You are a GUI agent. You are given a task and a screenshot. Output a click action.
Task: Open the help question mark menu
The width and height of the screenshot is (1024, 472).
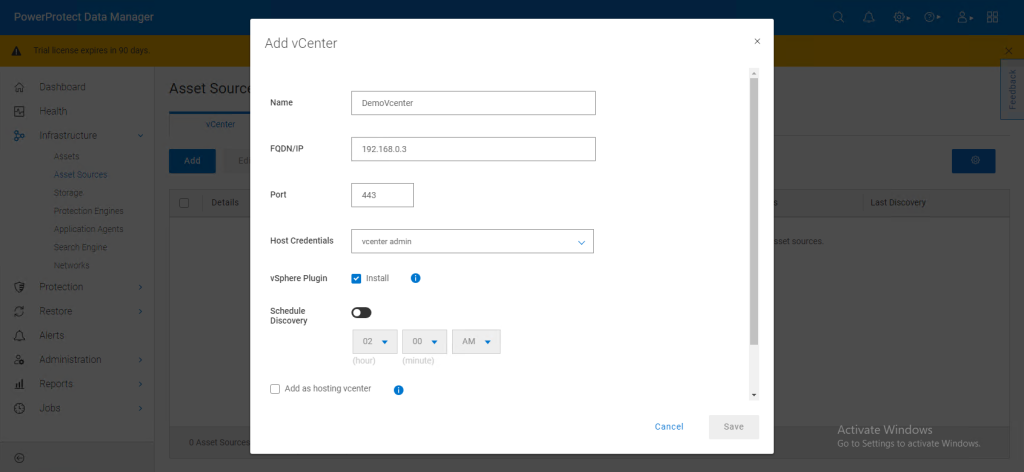(932, 17)
